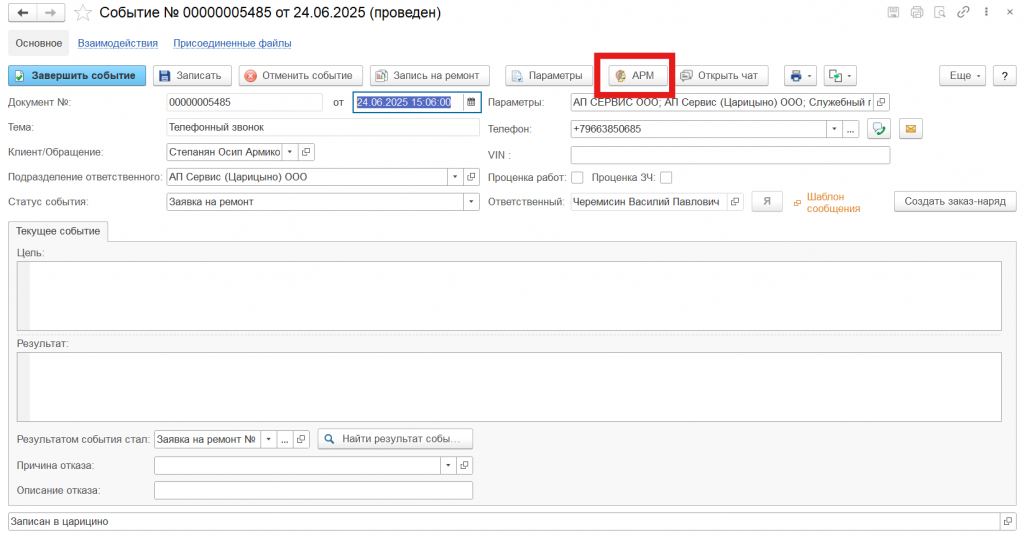This screenshot has width=1024, height=533.
Task: Click the phone call icon next to Телефон
Action: [x=879, y=129]
